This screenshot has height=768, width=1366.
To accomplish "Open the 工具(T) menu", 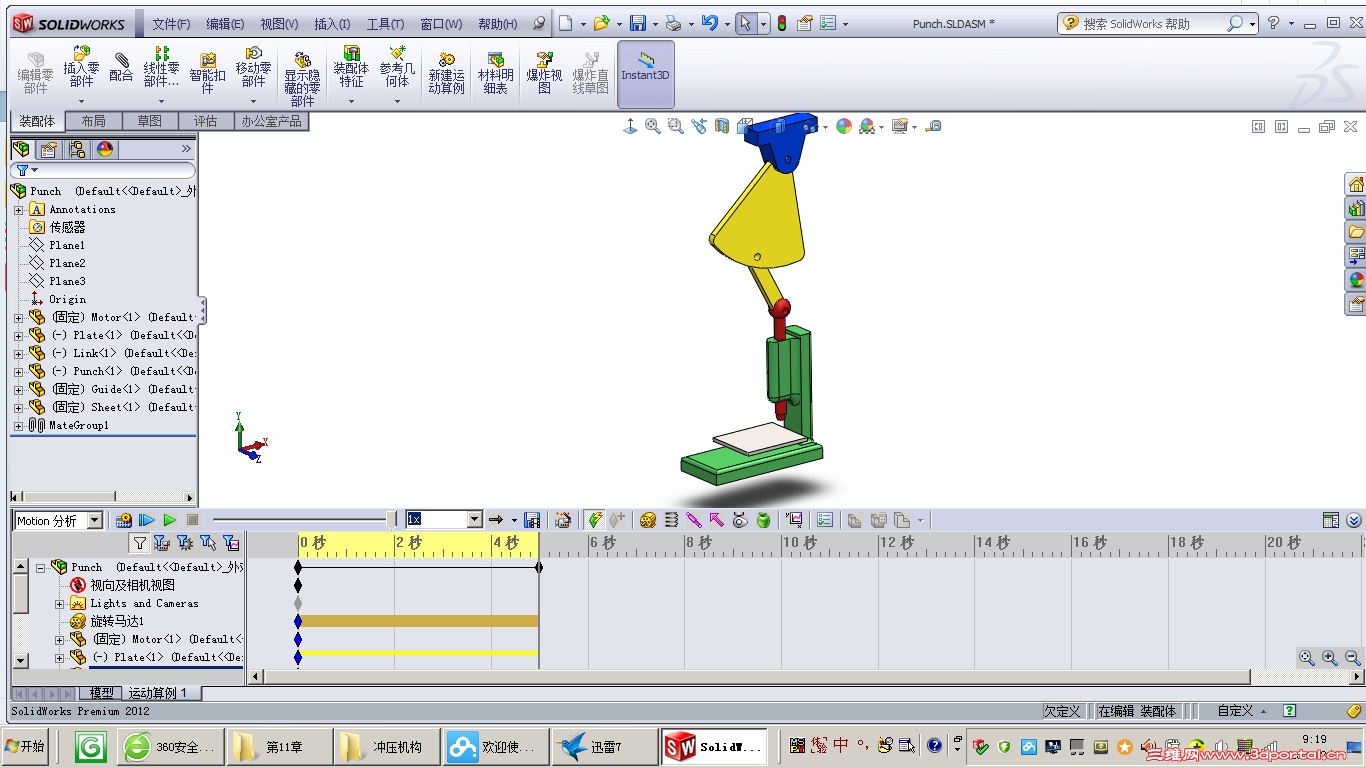I will [385, 24].
